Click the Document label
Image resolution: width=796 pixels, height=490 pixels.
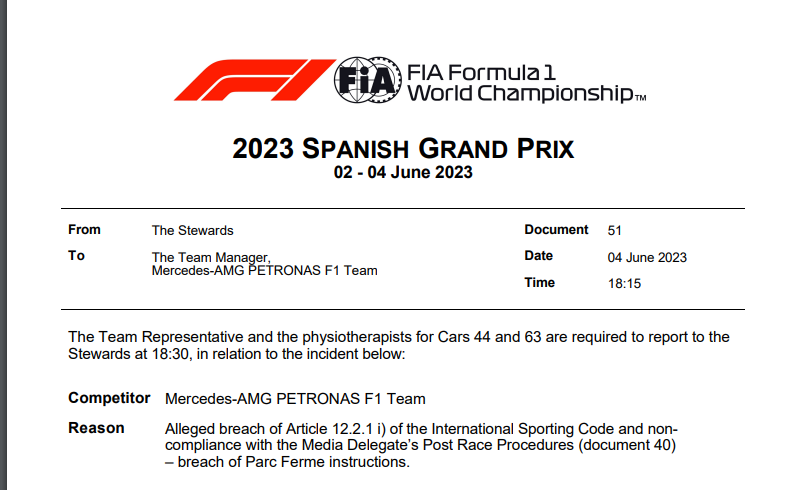point(556,230)
